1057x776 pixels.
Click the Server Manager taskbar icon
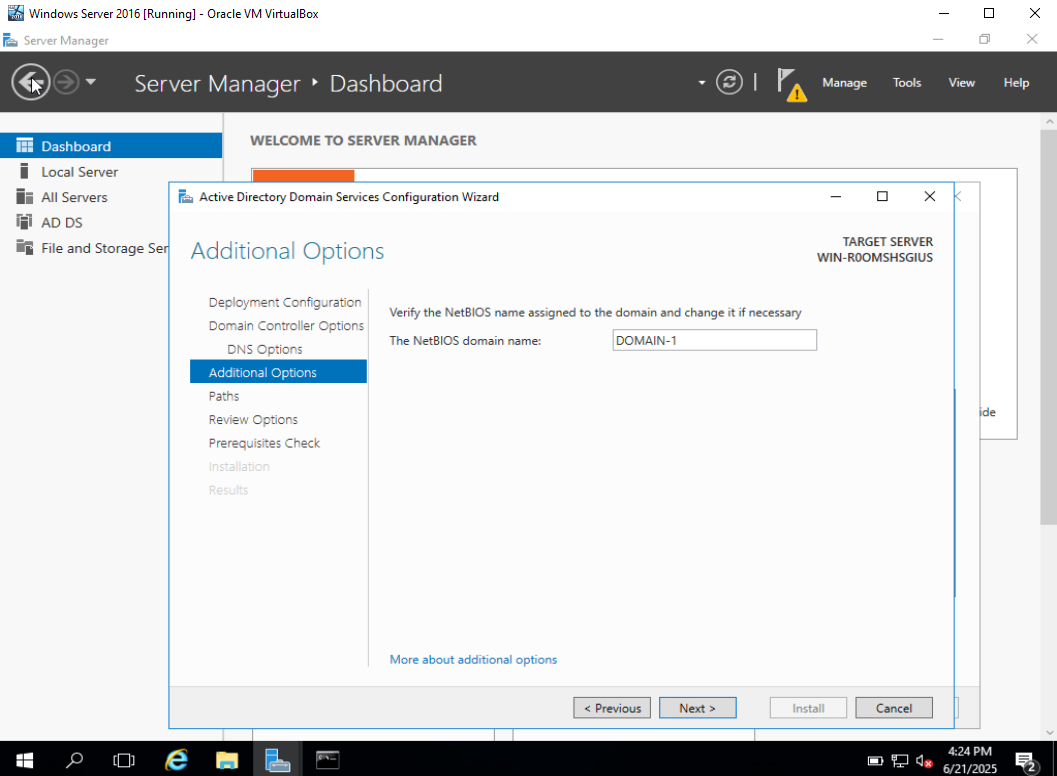(277, 760)
